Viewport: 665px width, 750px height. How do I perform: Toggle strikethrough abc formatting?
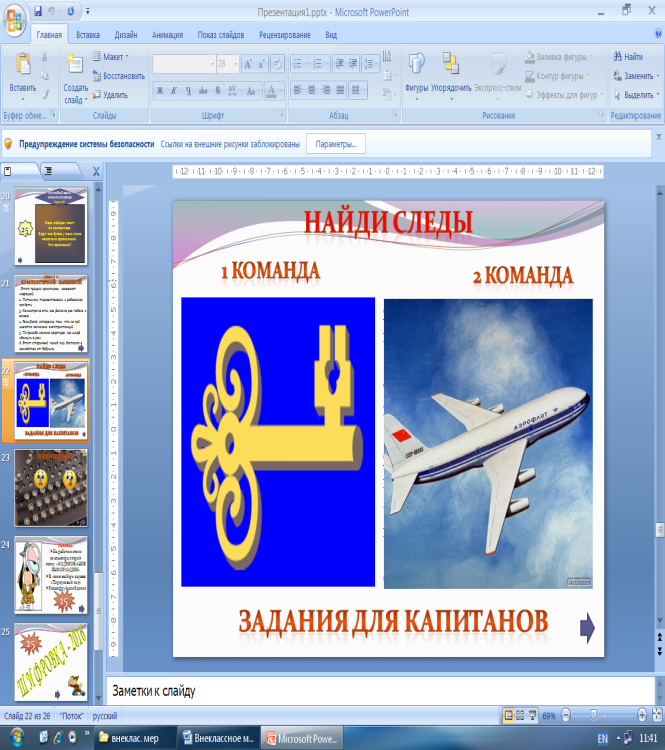click(203, 90)
